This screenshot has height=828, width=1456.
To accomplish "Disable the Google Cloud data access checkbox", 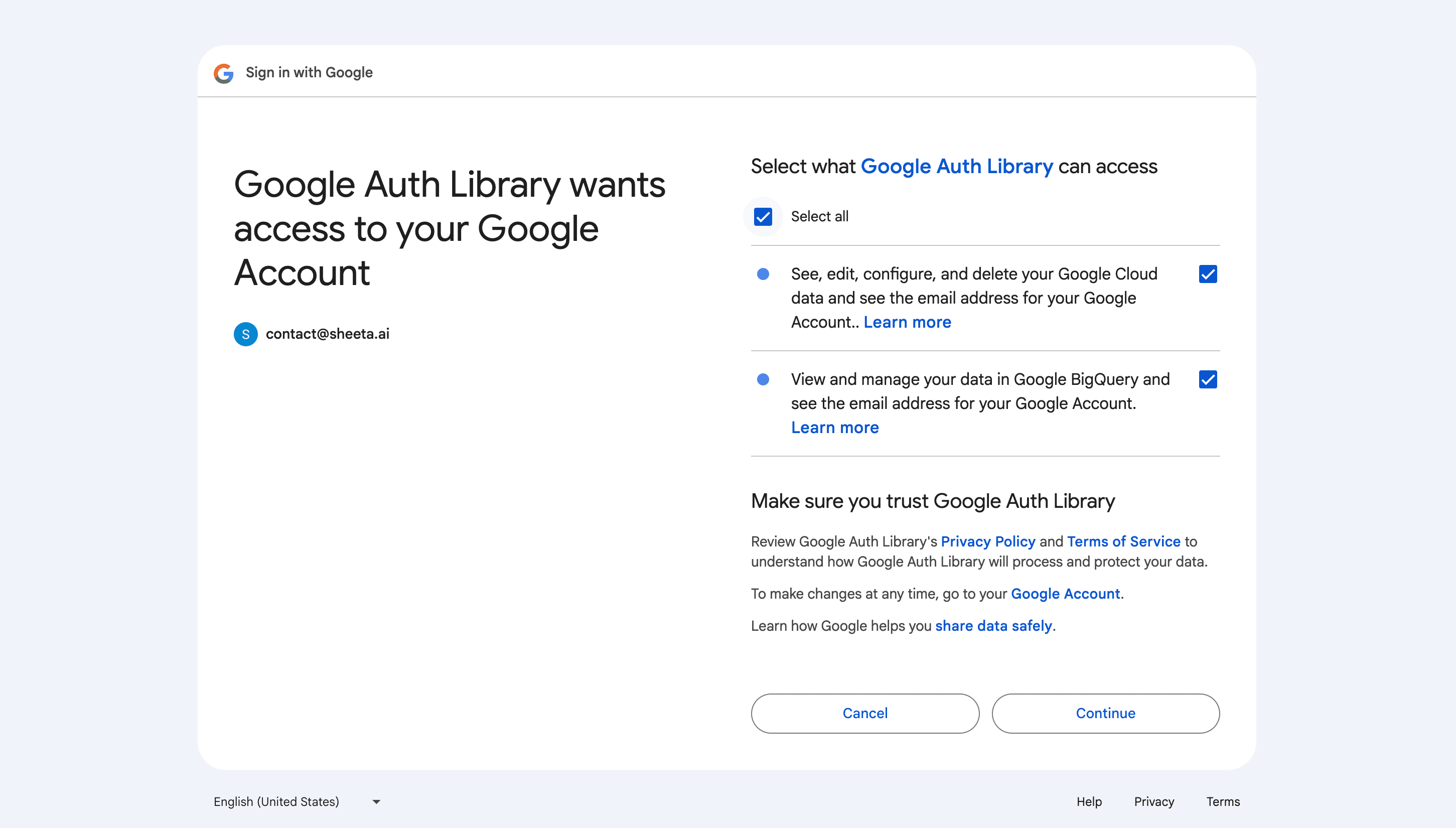I will 1208,274.
